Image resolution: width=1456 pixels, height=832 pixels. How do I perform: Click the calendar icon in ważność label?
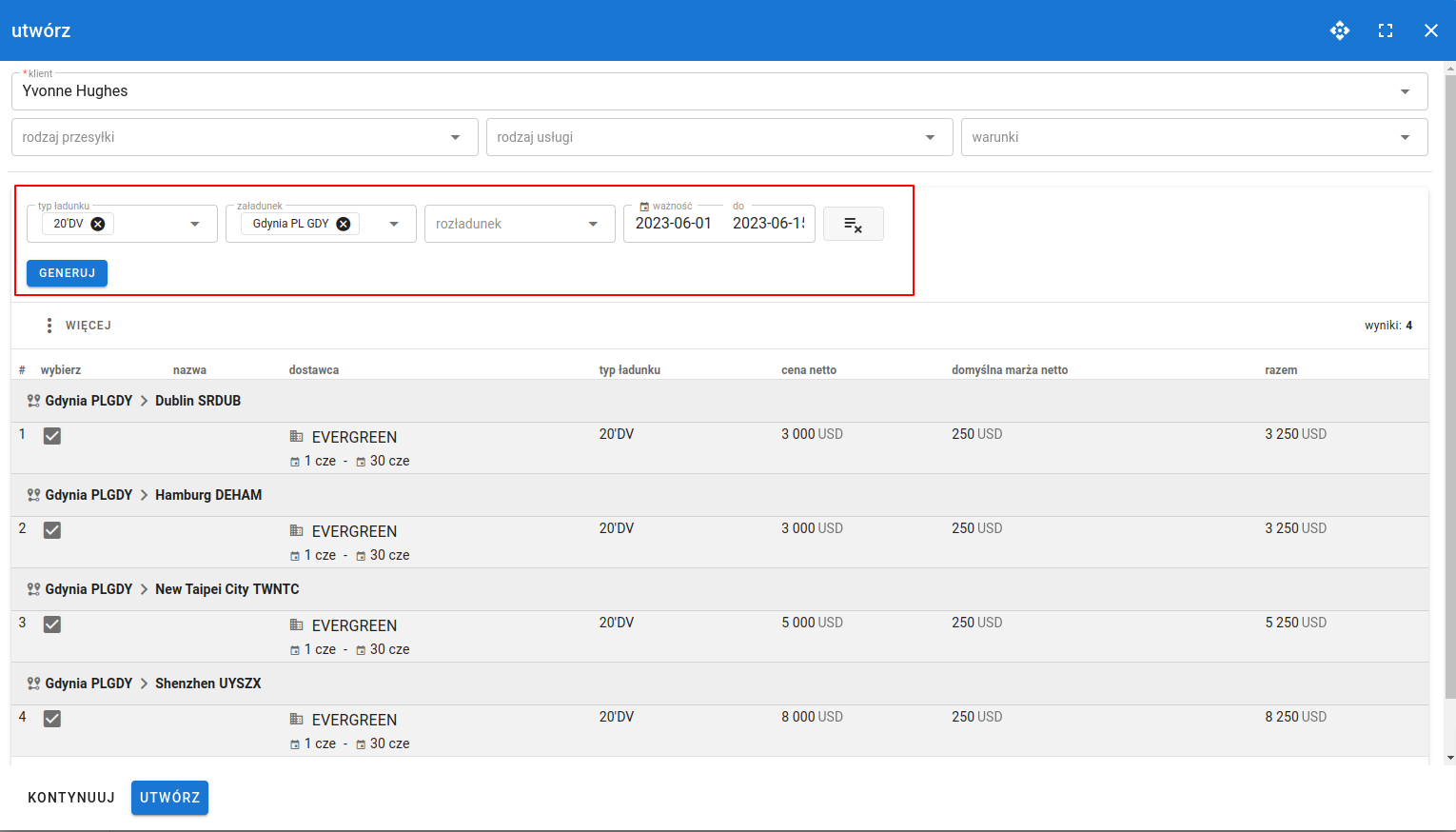(x=644, y=207)
